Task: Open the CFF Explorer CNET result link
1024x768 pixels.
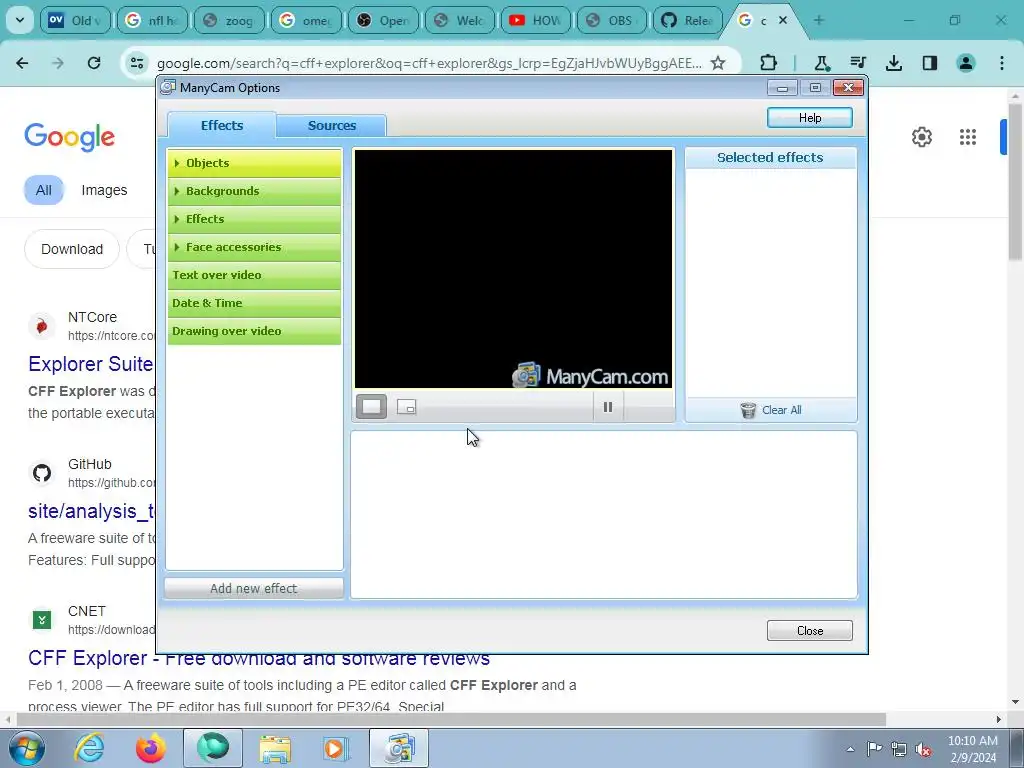Action: [x=259, y=658]
